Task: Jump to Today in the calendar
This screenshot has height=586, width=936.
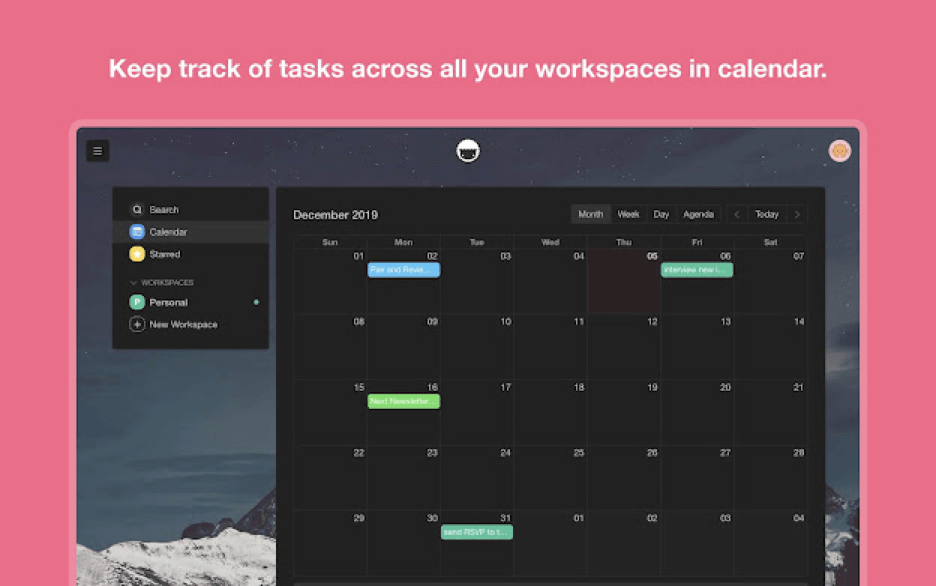Action: [767, 214]
